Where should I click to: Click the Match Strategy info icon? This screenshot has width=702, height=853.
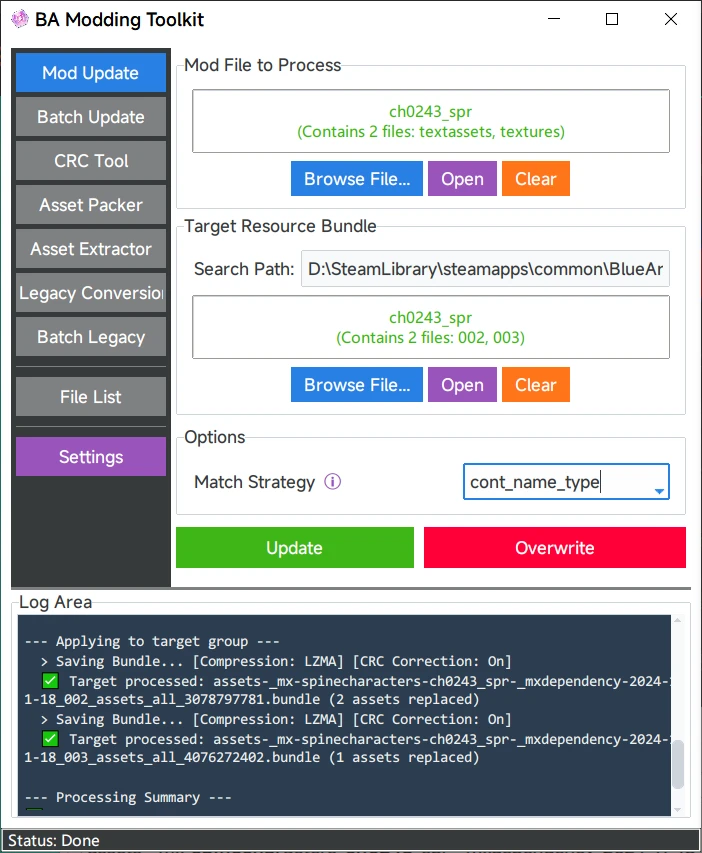tap(332, 481)
